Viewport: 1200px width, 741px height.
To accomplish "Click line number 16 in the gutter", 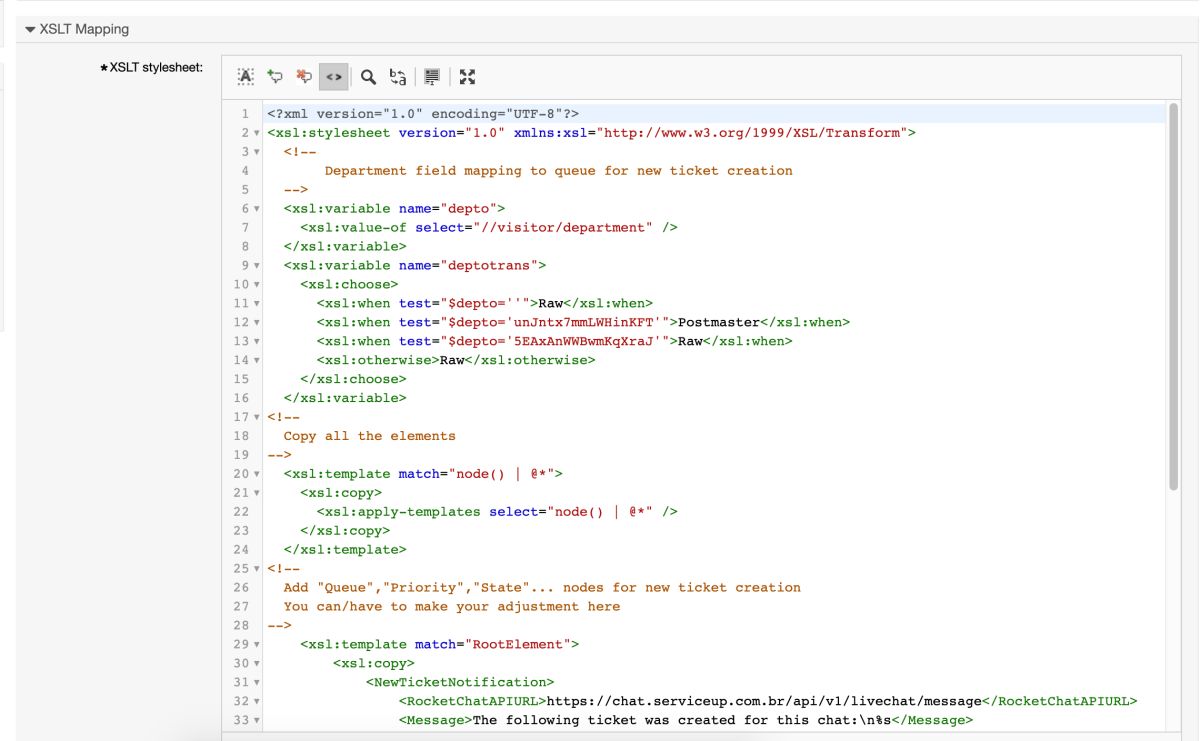I will (x=241, y=399).
